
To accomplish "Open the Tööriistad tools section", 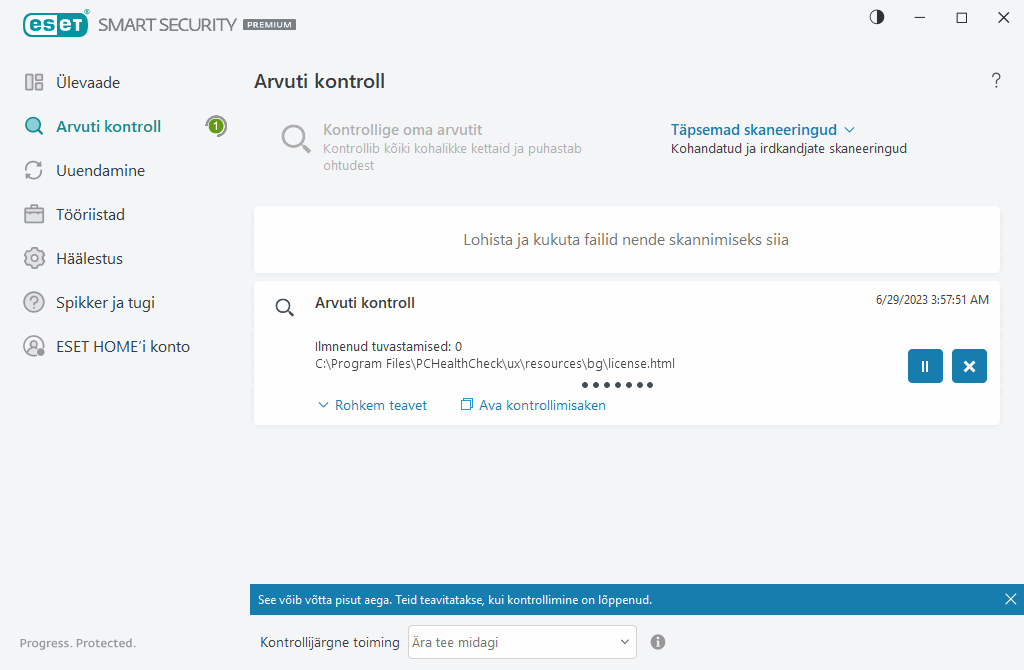I will click(x=90, y=215).
